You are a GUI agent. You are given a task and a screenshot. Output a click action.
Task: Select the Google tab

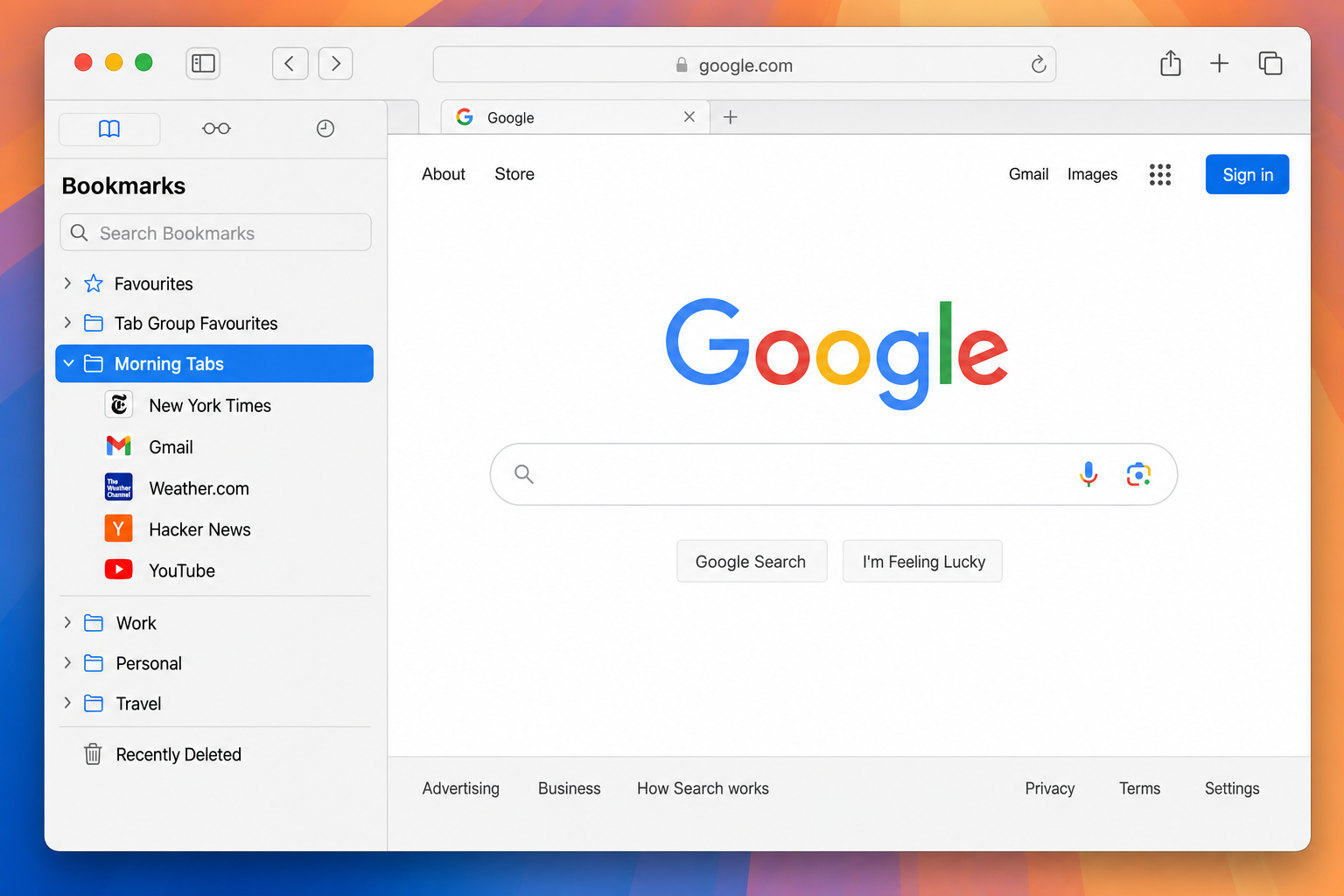575,117
